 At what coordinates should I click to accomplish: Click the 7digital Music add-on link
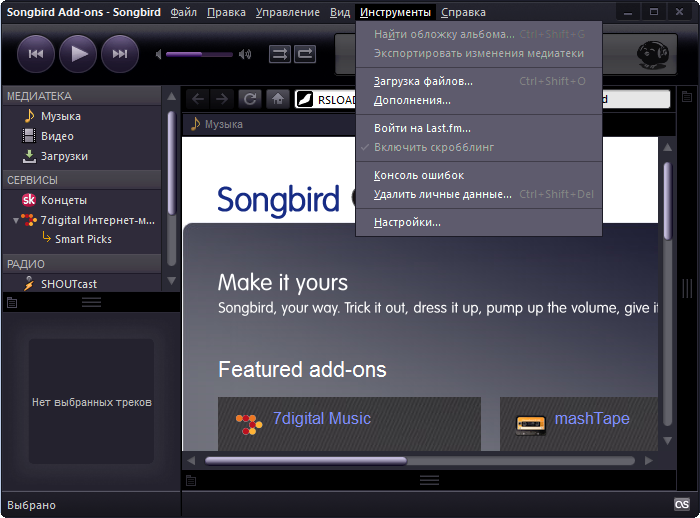coord(322,418)
